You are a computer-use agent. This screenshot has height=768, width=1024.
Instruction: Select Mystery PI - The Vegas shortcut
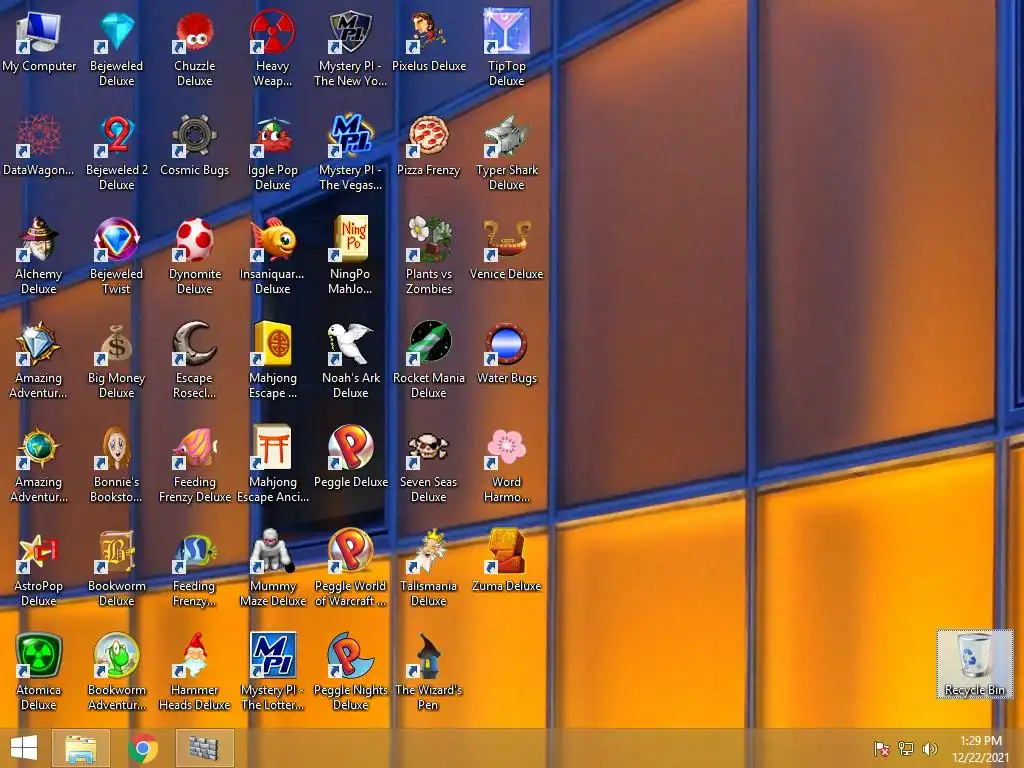tap(350, 152)
